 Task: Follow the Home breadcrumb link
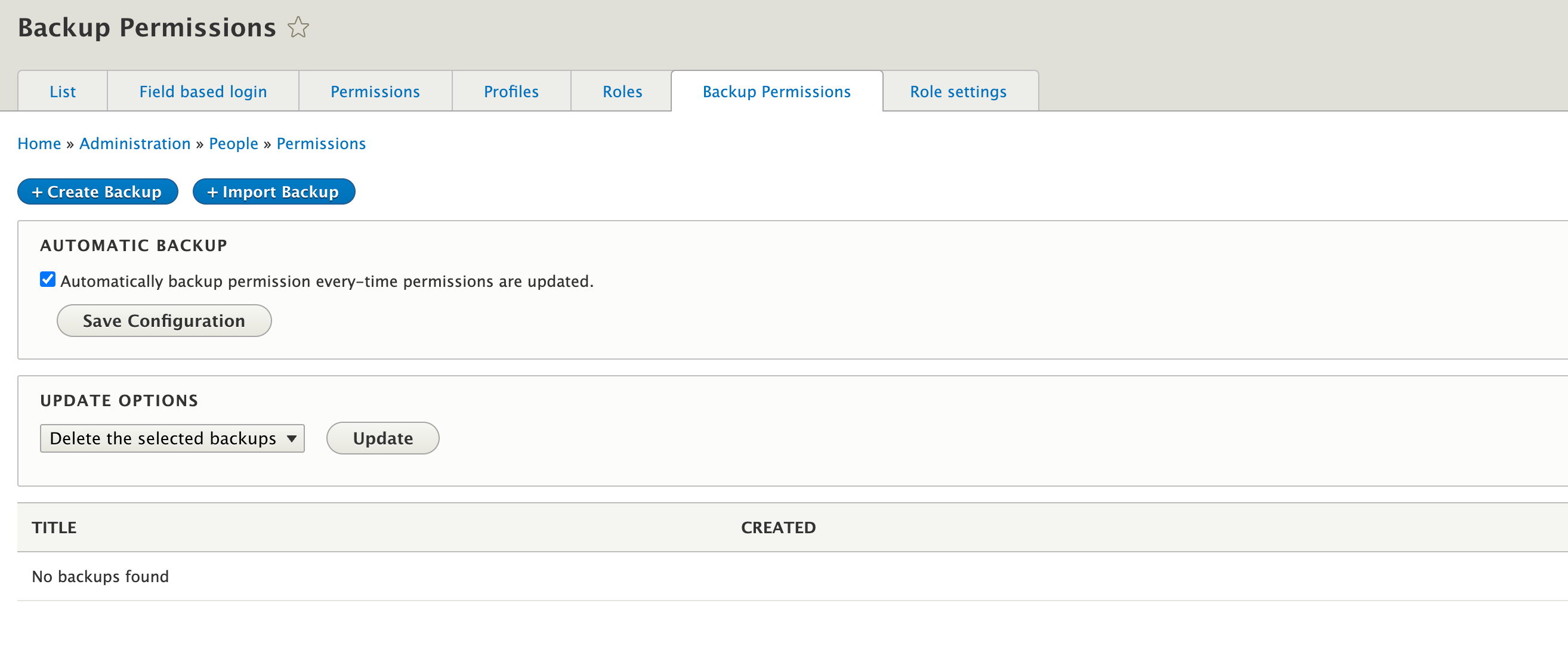pos(39,144)
